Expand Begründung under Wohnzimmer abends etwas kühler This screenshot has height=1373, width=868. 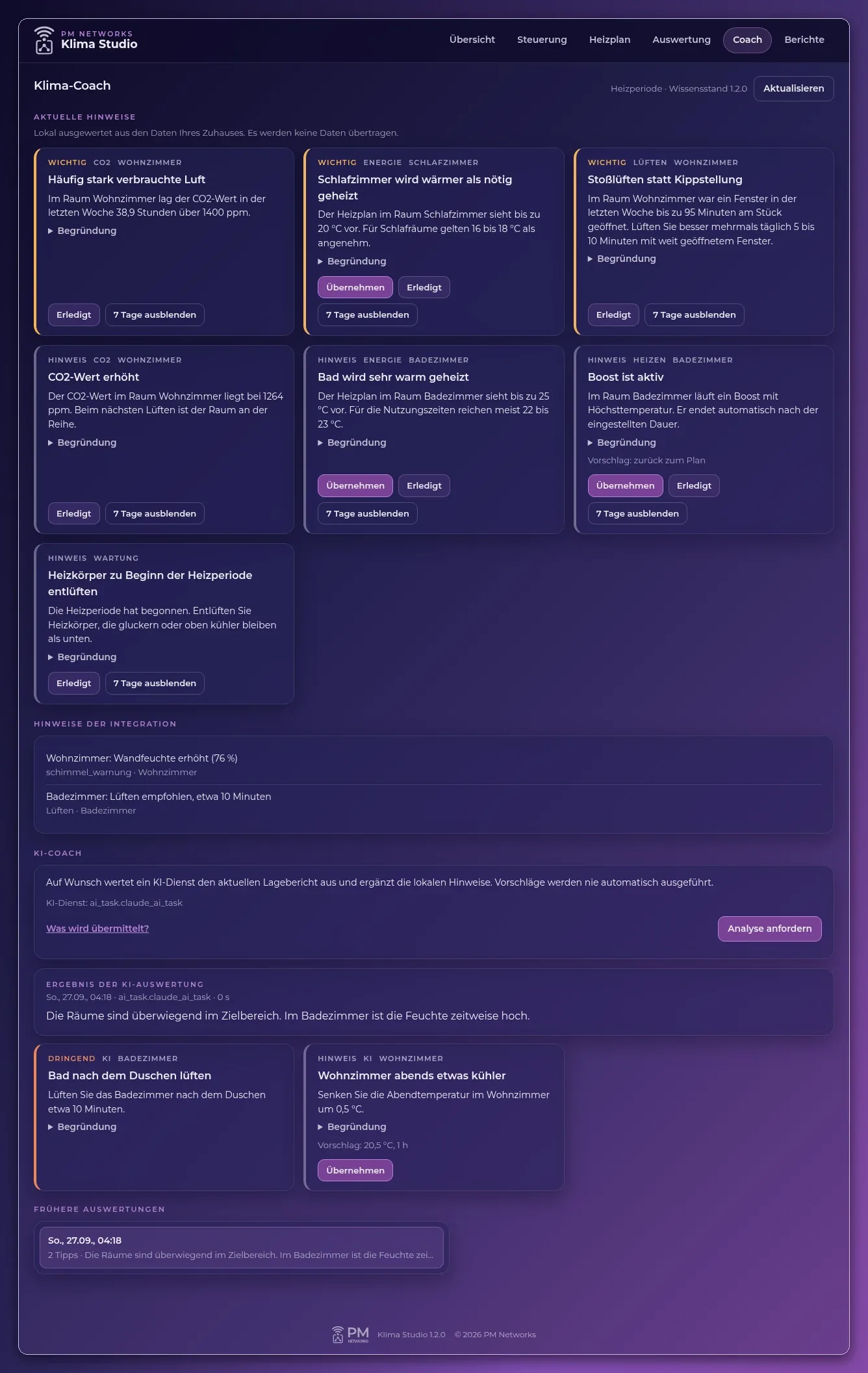tap(352, 1127)
